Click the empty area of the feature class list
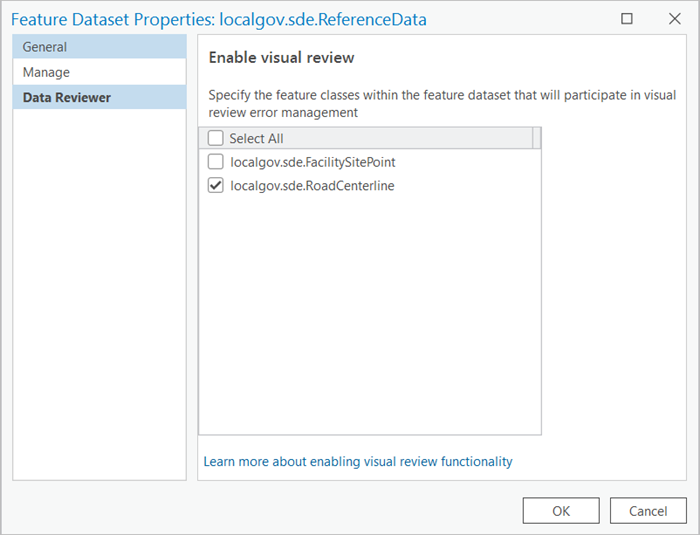Screen dimensions: 700x535 [x=370, y=320]
